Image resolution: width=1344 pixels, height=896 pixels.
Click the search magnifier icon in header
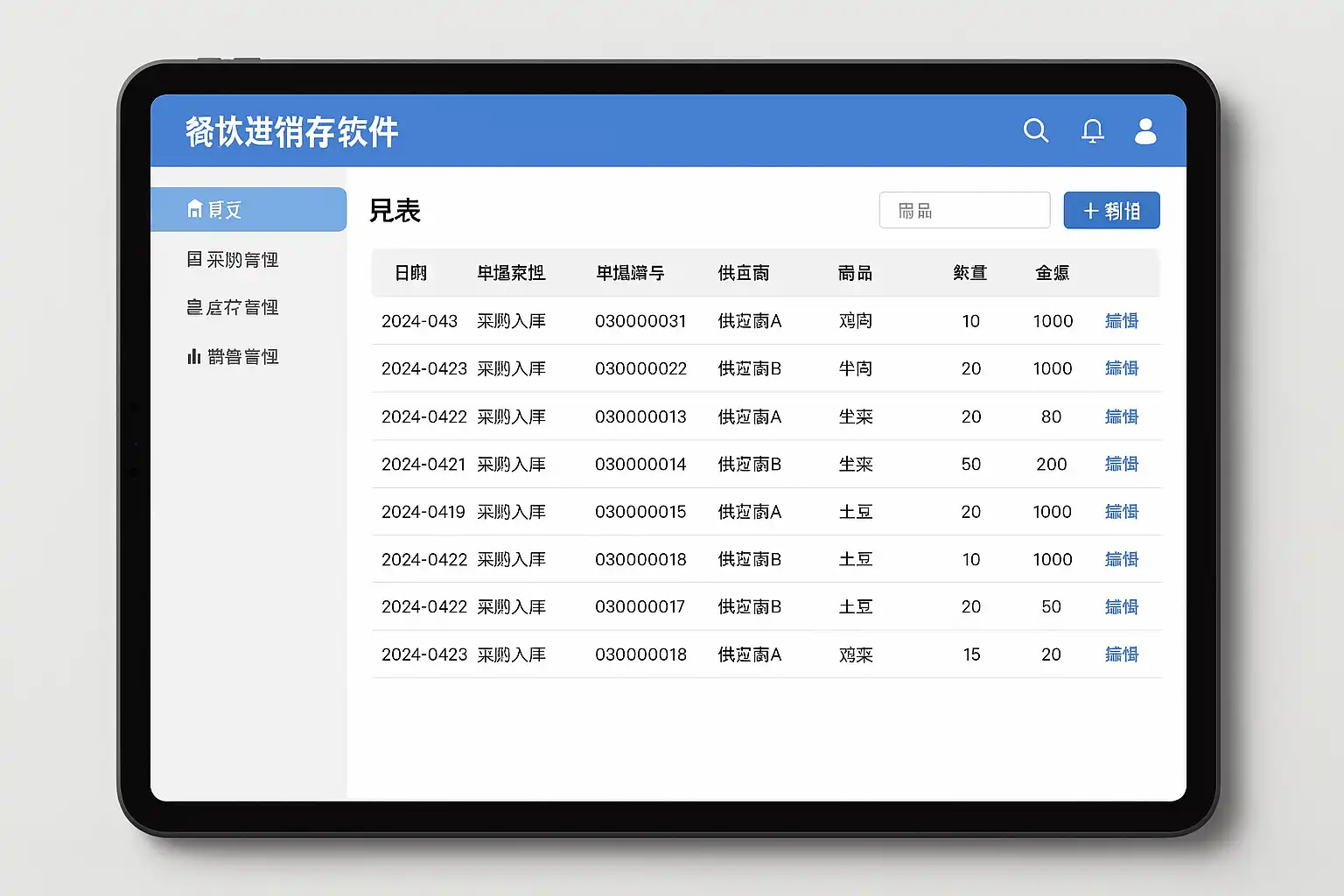point(1036,131)
